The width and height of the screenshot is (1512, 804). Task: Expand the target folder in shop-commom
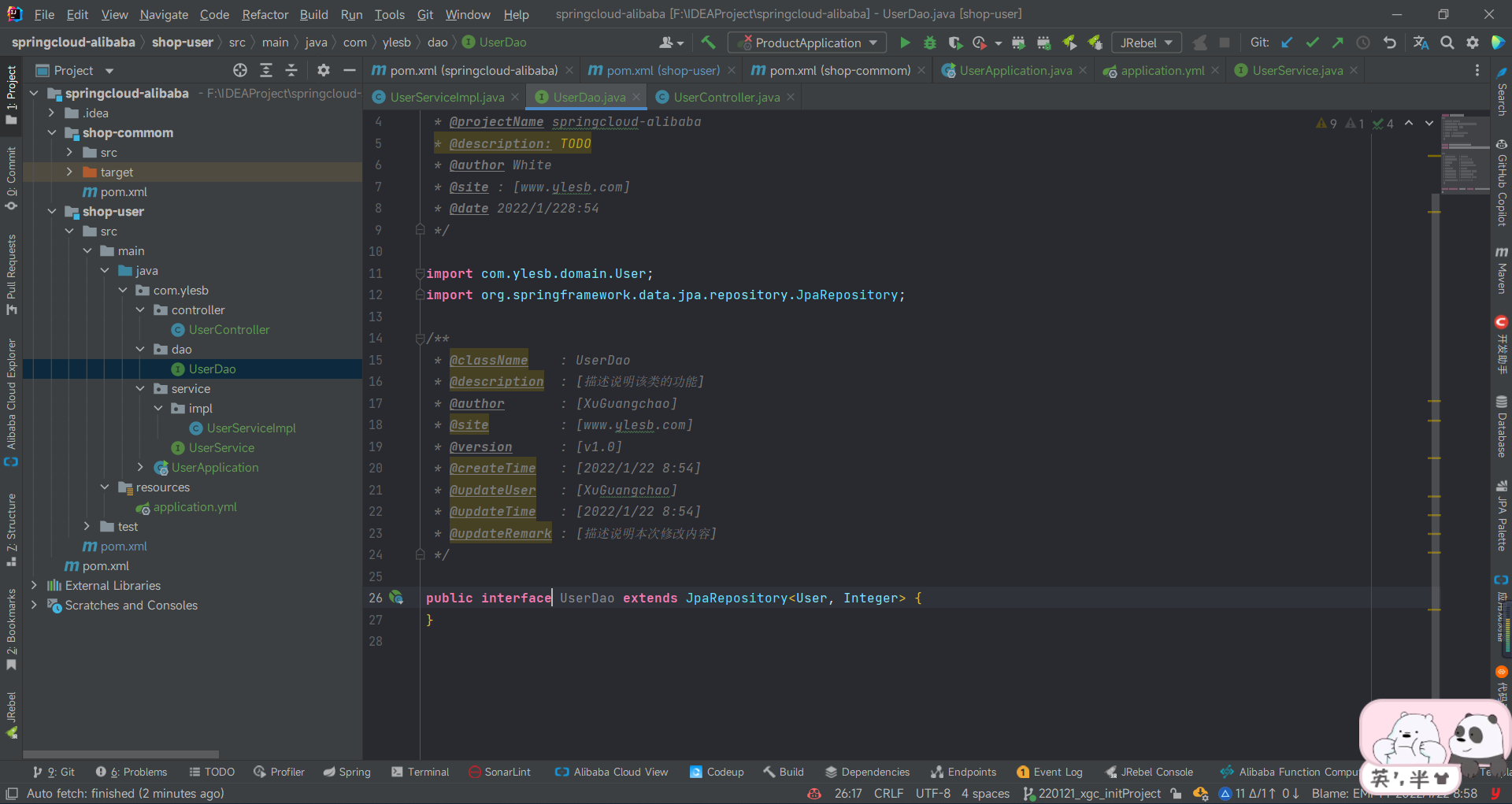[69, 172]
